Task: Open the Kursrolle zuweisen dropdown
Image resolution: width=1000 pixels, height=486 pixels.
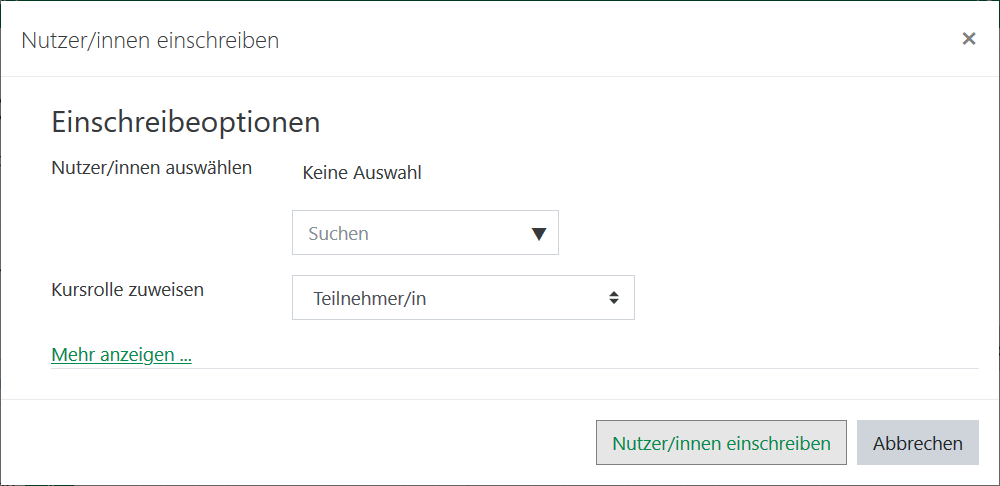Action: (x=462, y=298)
